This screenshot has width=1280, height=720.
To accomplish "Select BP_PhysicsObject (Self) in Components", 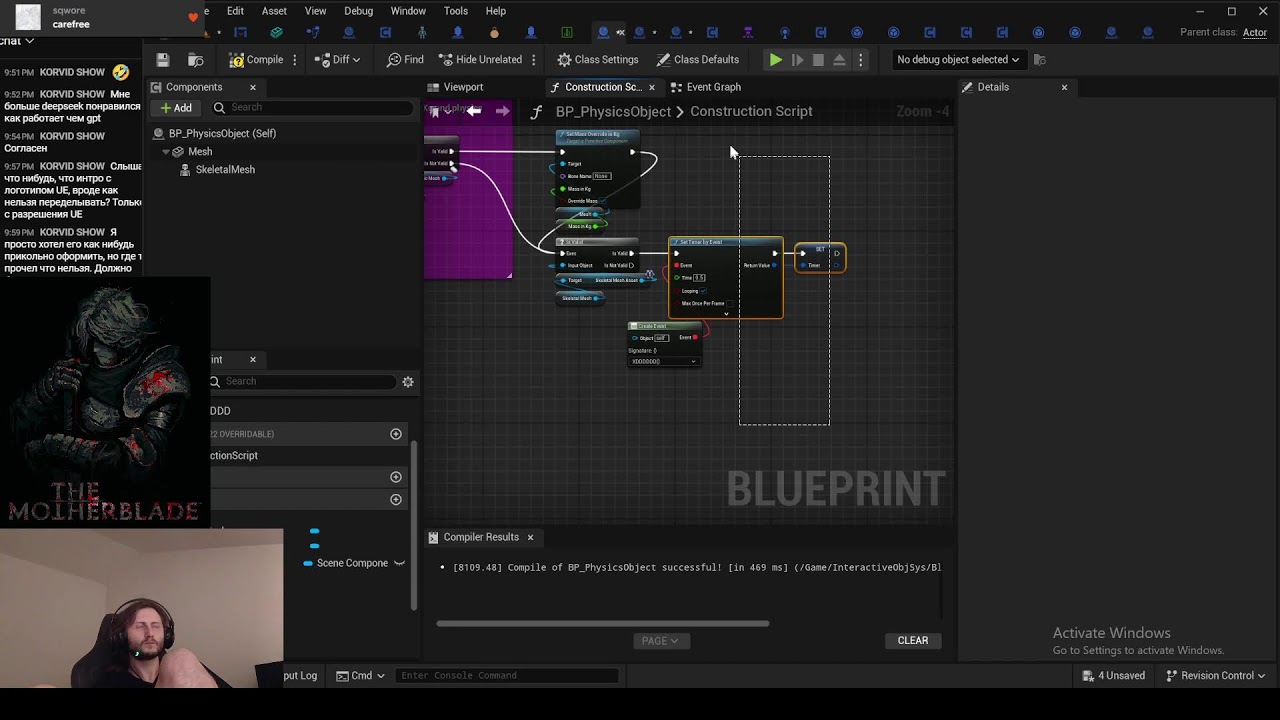I will (x=221, y=133).
